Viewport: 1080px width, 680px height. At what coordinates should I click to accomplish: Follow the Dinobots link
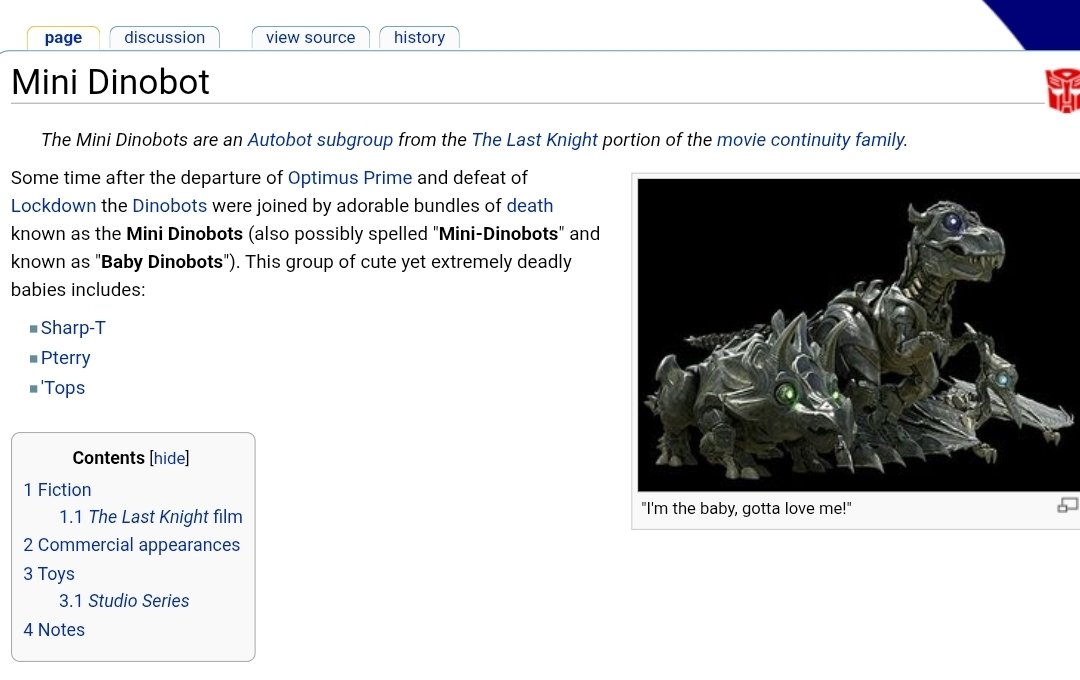170,205
